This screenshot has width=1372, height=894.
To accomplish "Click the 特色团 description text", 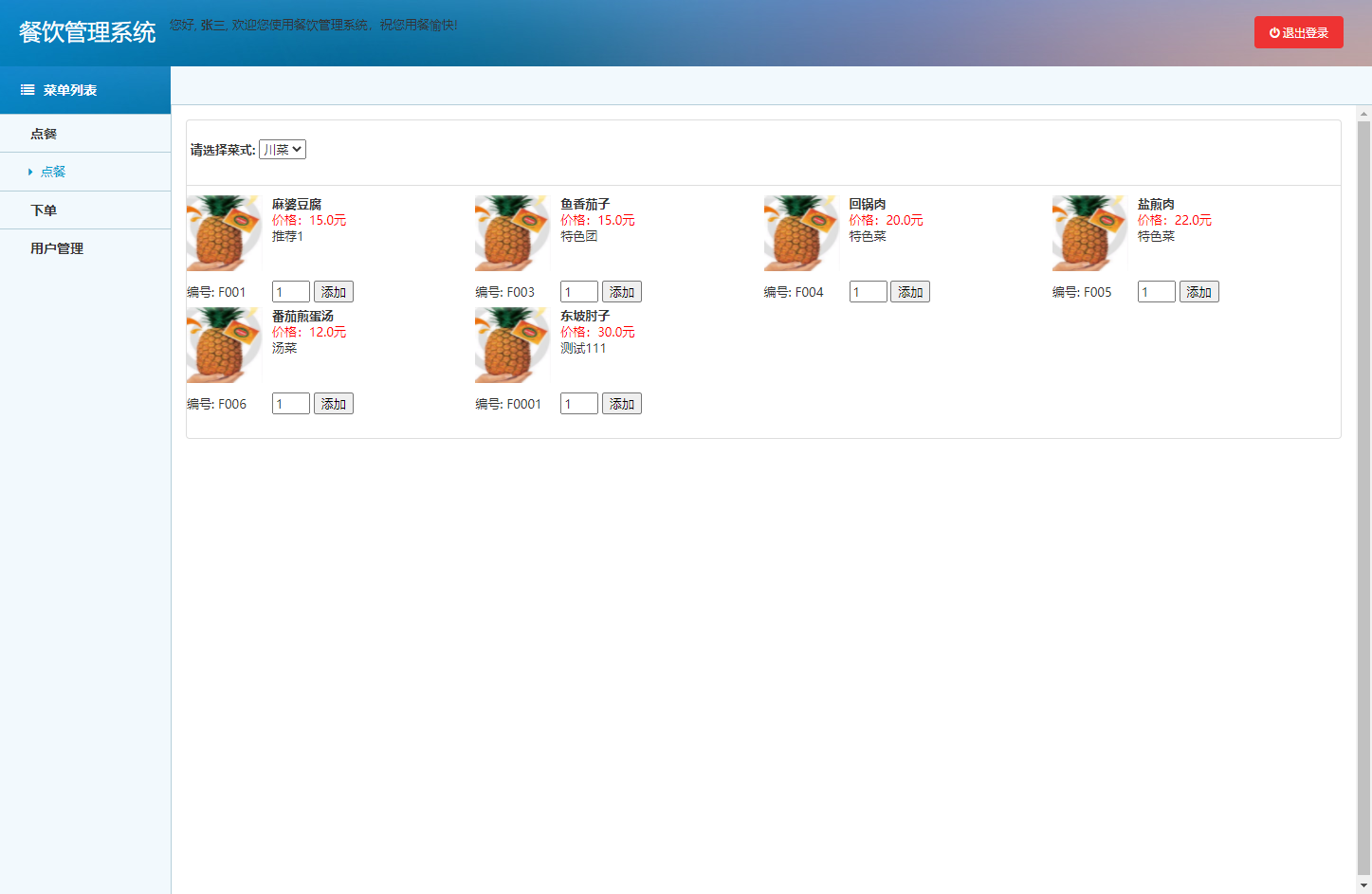I will 579,236.
